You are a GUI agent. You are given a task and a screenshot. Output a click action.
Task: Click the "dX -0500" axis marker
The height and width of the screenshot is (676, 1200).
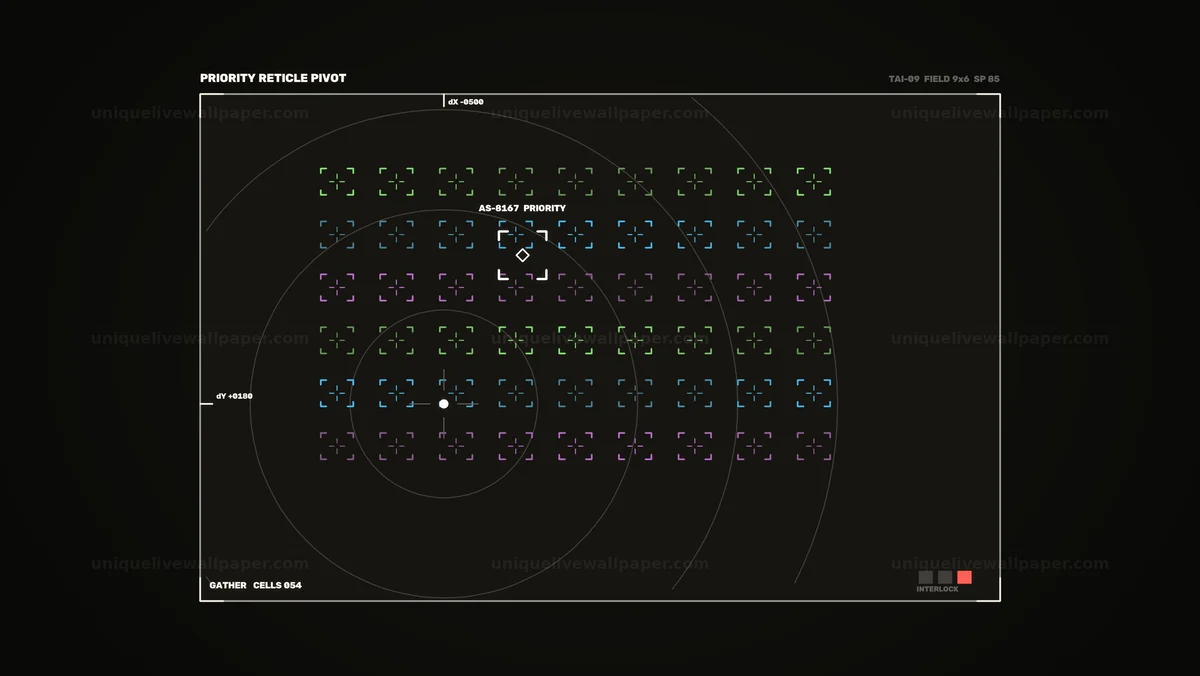[465, 102]
